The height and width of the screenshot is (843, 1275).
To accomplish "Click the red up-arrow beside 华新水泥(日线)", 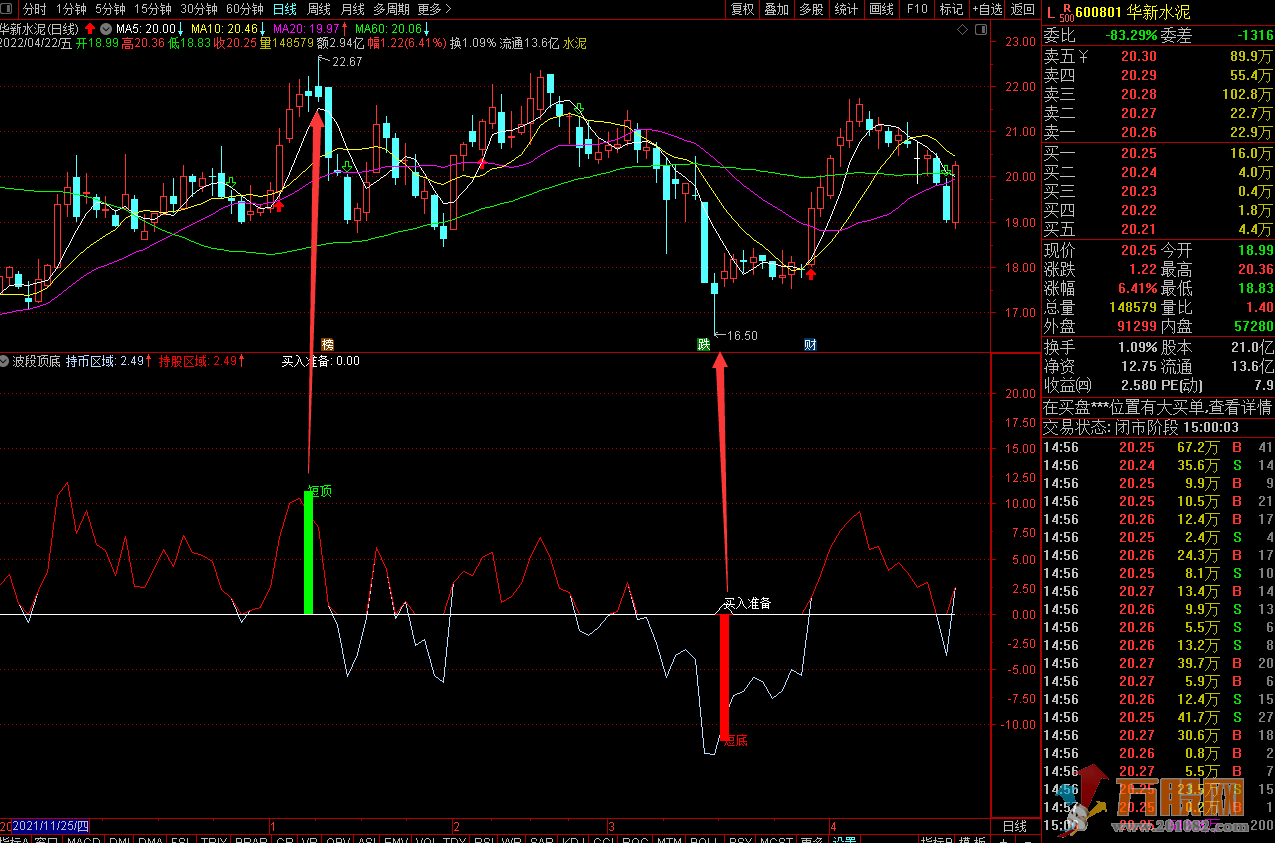I will [89, 29].
